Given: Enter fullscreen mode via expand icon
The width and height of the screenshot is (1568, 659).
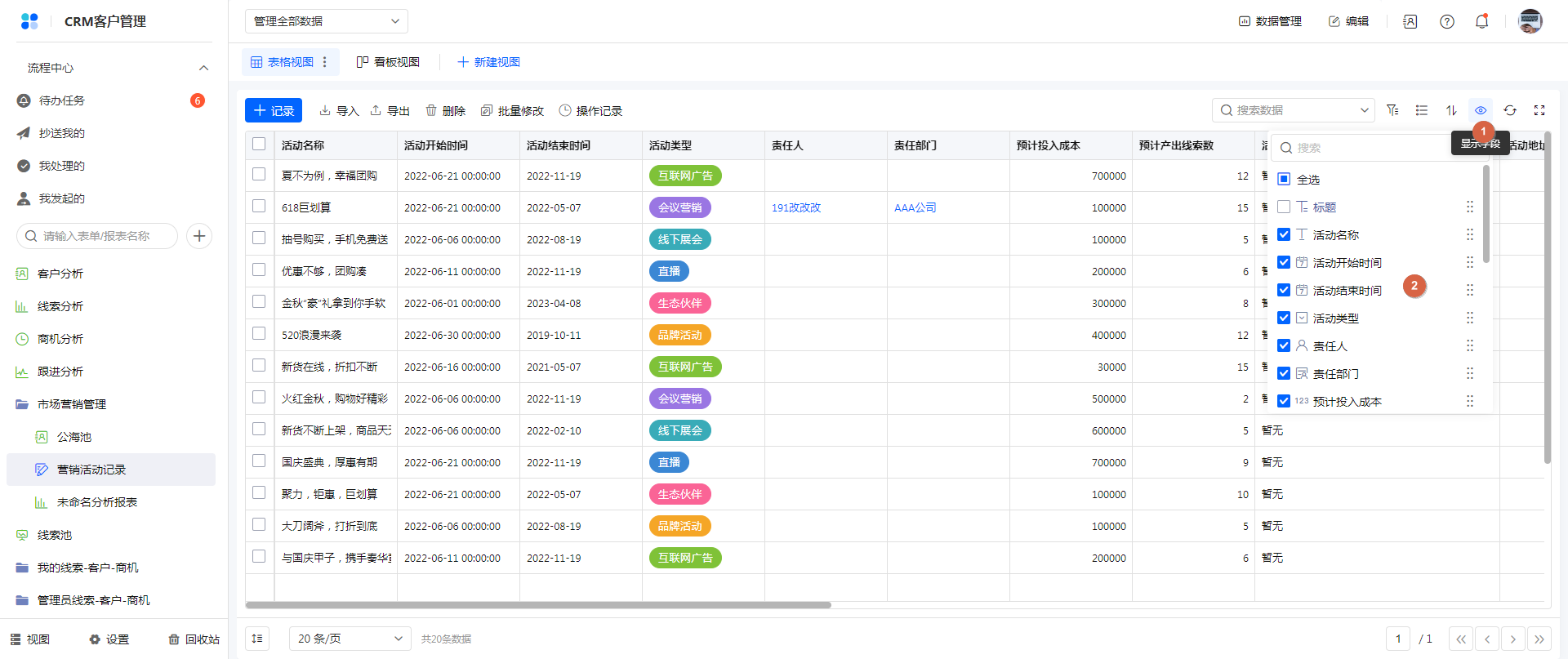Looking at the screenshot, I should (1539, 110).
